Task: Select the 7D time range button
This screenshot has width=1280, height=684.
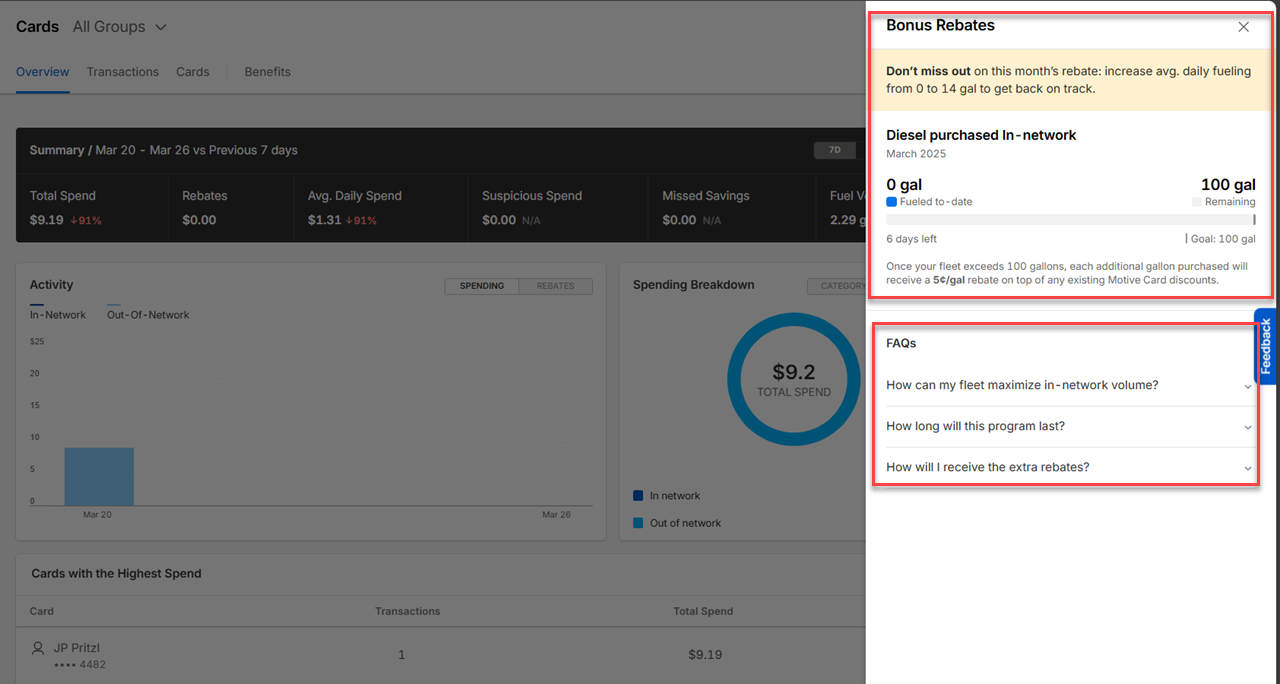Action: tap(835, 150)
